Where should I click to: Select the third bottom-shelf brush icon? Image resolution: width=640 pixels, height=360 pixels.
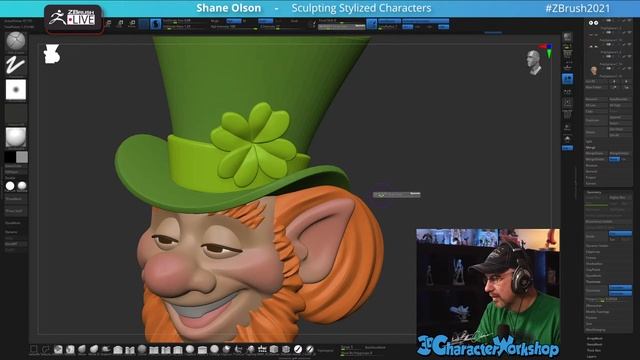click(x=58, y=349)
